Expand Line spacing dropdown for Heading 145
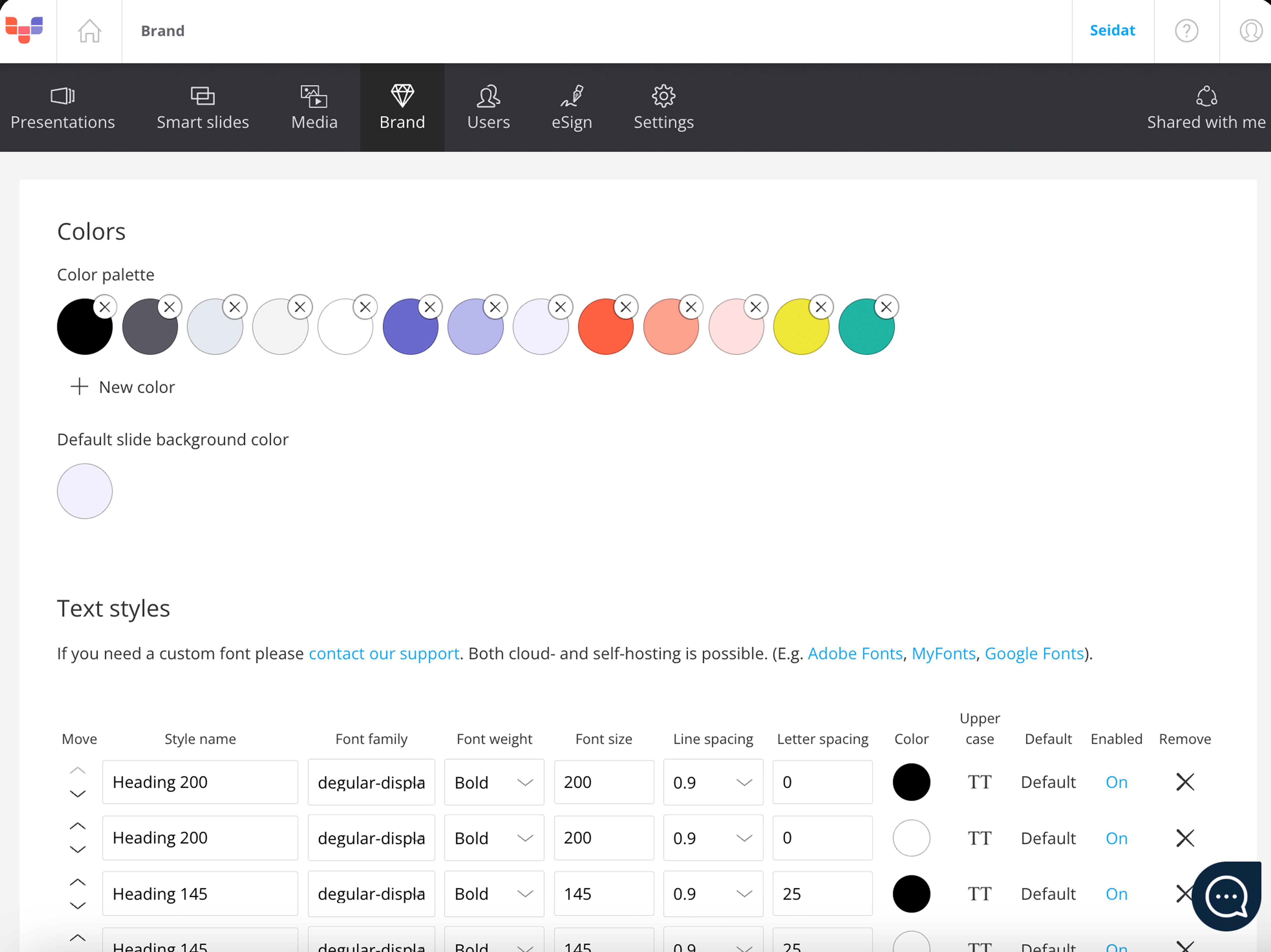This screenshot has width=1271, height=952. click(713, 894)
